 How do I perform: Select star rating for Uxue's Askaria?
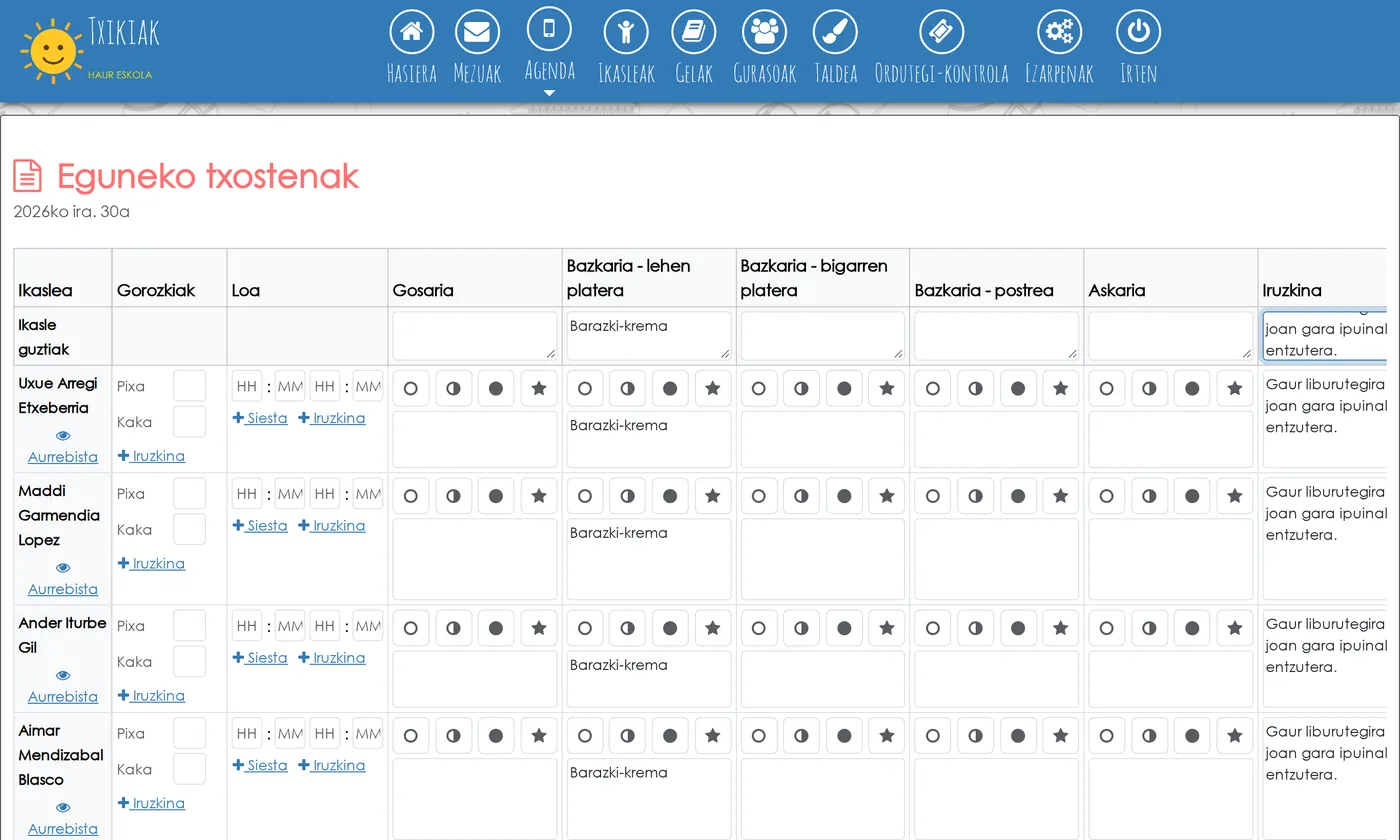pos(1235,388)
